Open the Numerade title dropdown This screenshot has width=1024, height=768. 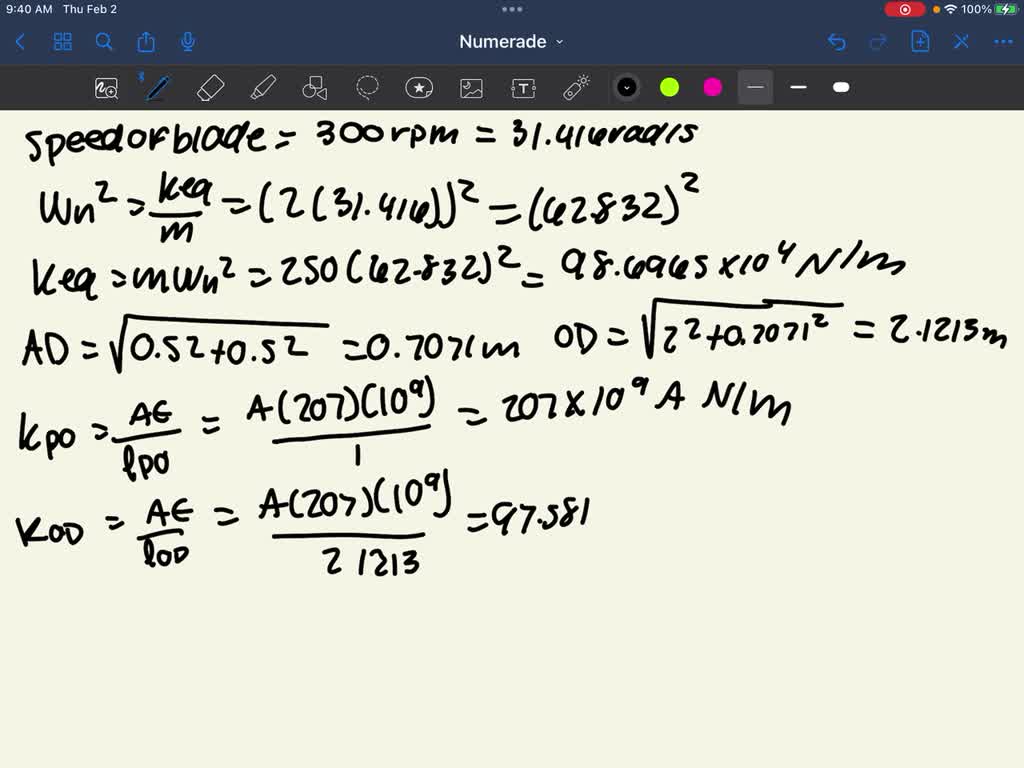point(510,42)
